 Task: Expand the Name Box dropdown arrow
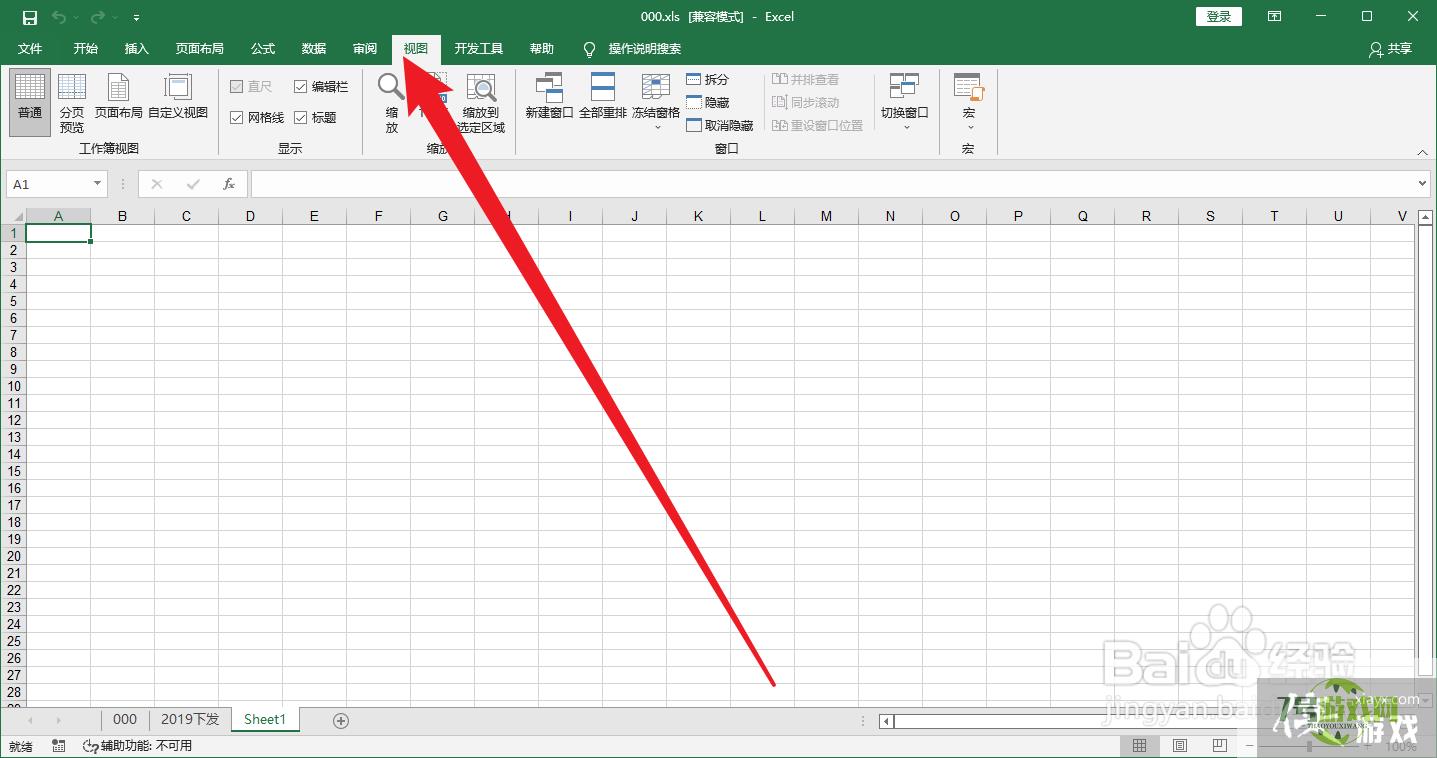click(x=97, y=184)
